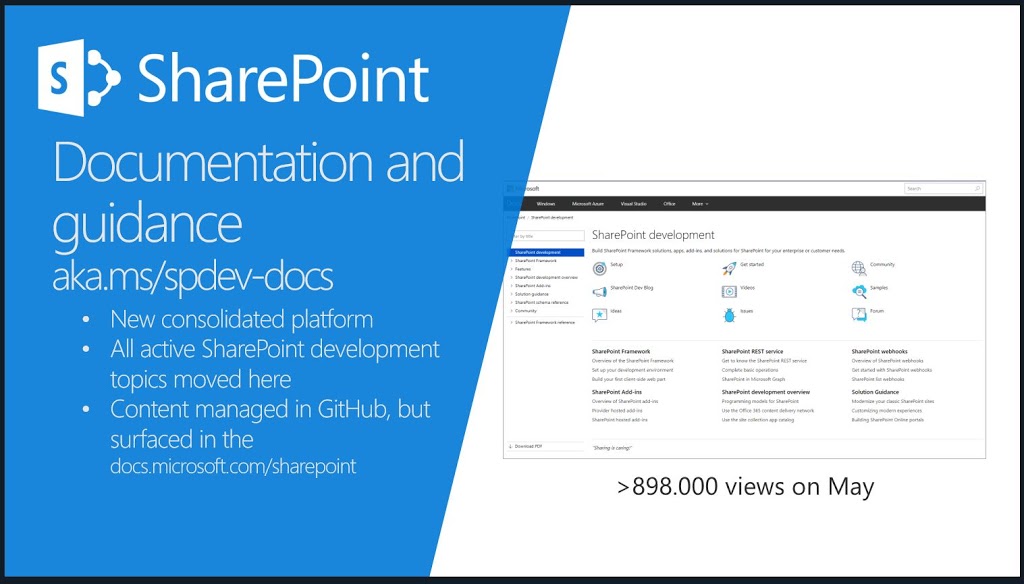Open Customizing modern experiences link
Screen dimensions: 1024x584
[886, 411]
